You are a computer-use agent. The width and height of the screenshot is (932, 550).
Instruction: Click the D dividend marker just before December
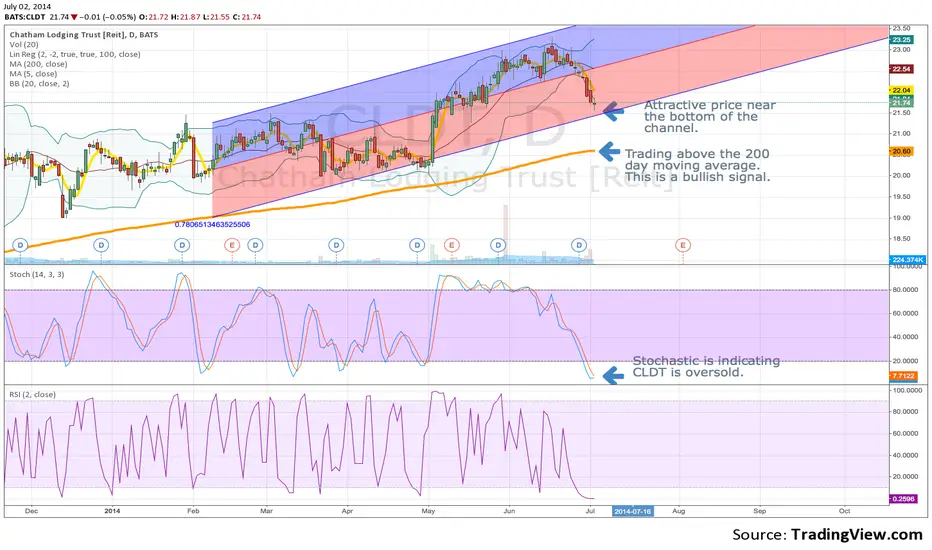[x=20, y=245]
